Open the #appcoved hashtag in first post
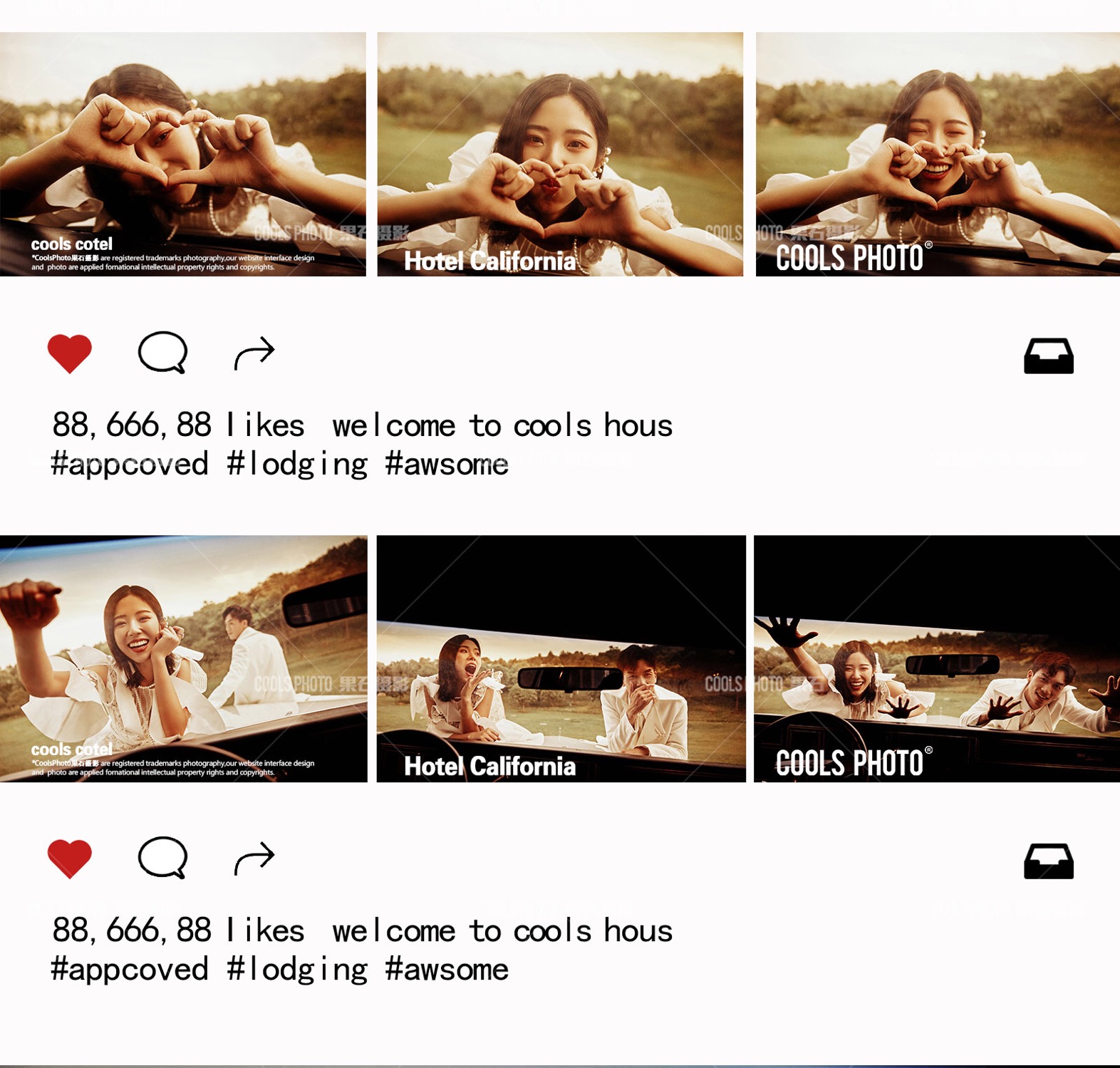The width and height of the screenshot is (1120, 1068). tap(130, 465)
